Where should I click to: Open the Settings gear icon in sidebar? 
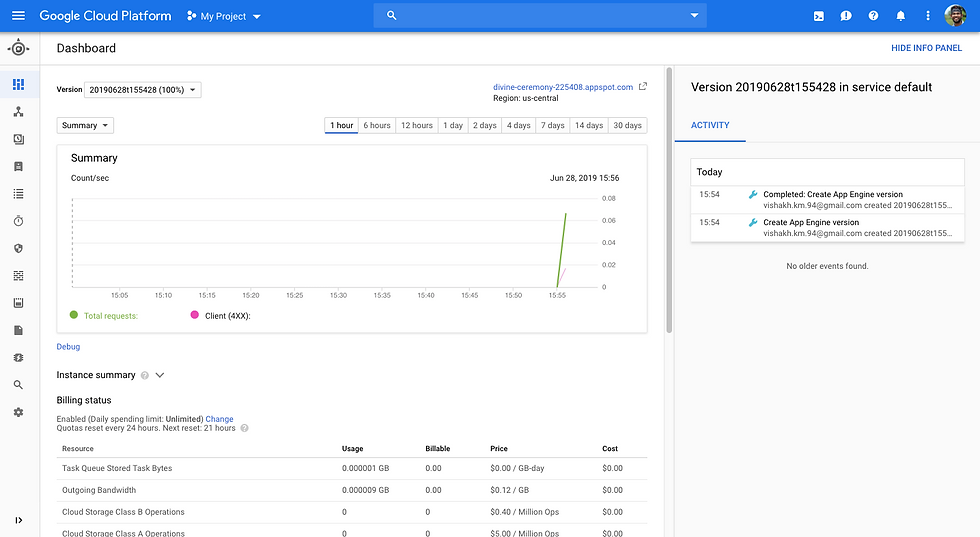[x=18, y=413]
